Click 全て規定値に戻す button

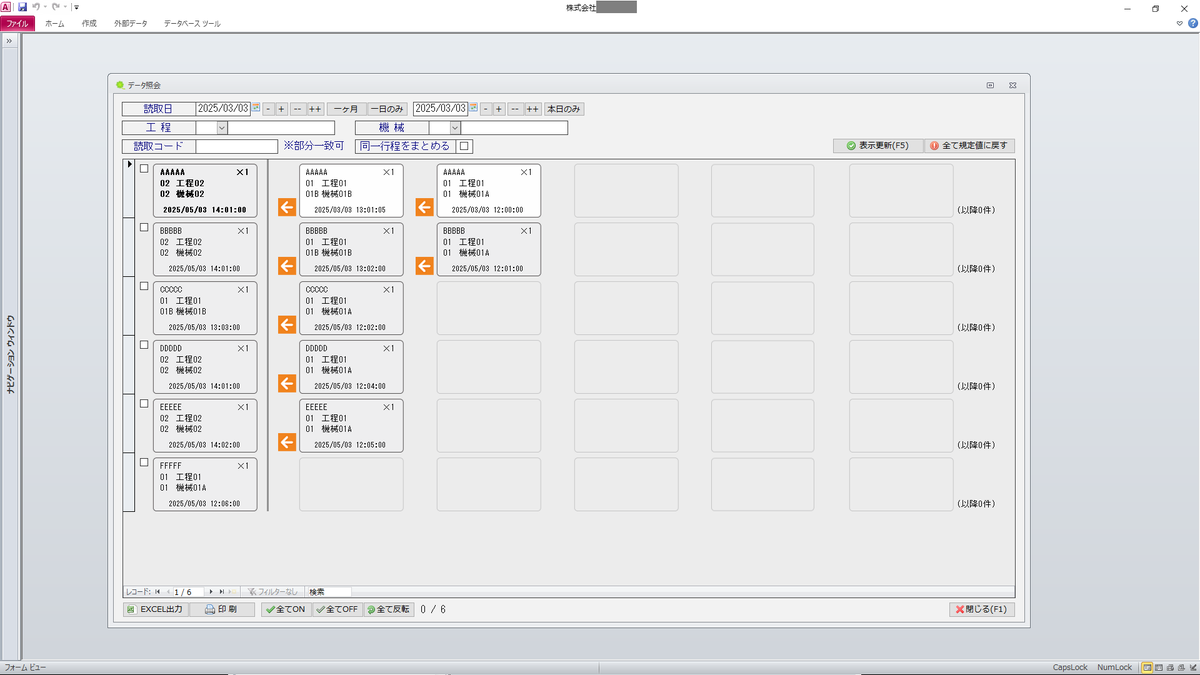pos(970,145)
